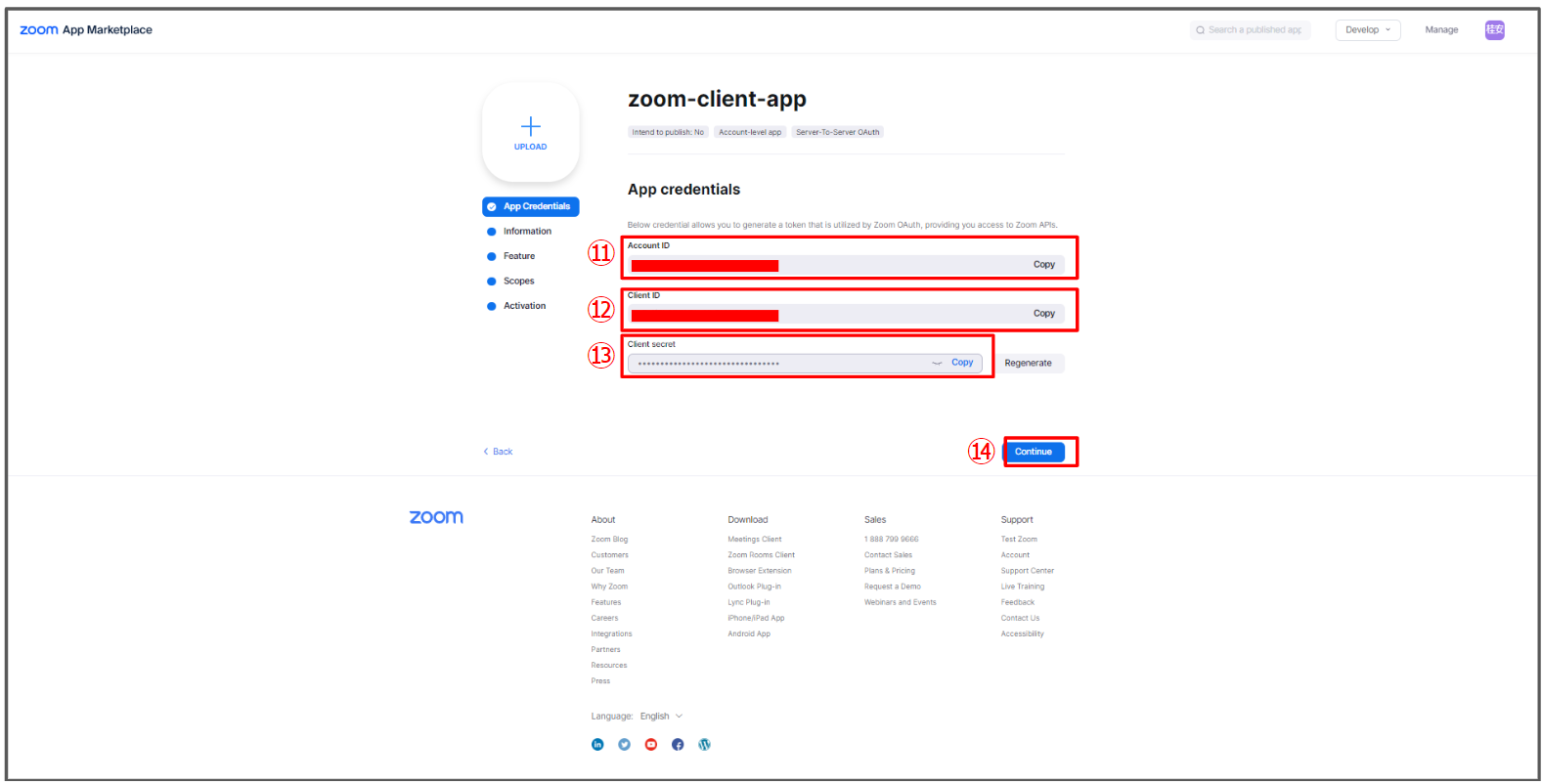Open Zoom's YouTube channel icon
This screenshot has width=1542, height=784.
(651, 745)
